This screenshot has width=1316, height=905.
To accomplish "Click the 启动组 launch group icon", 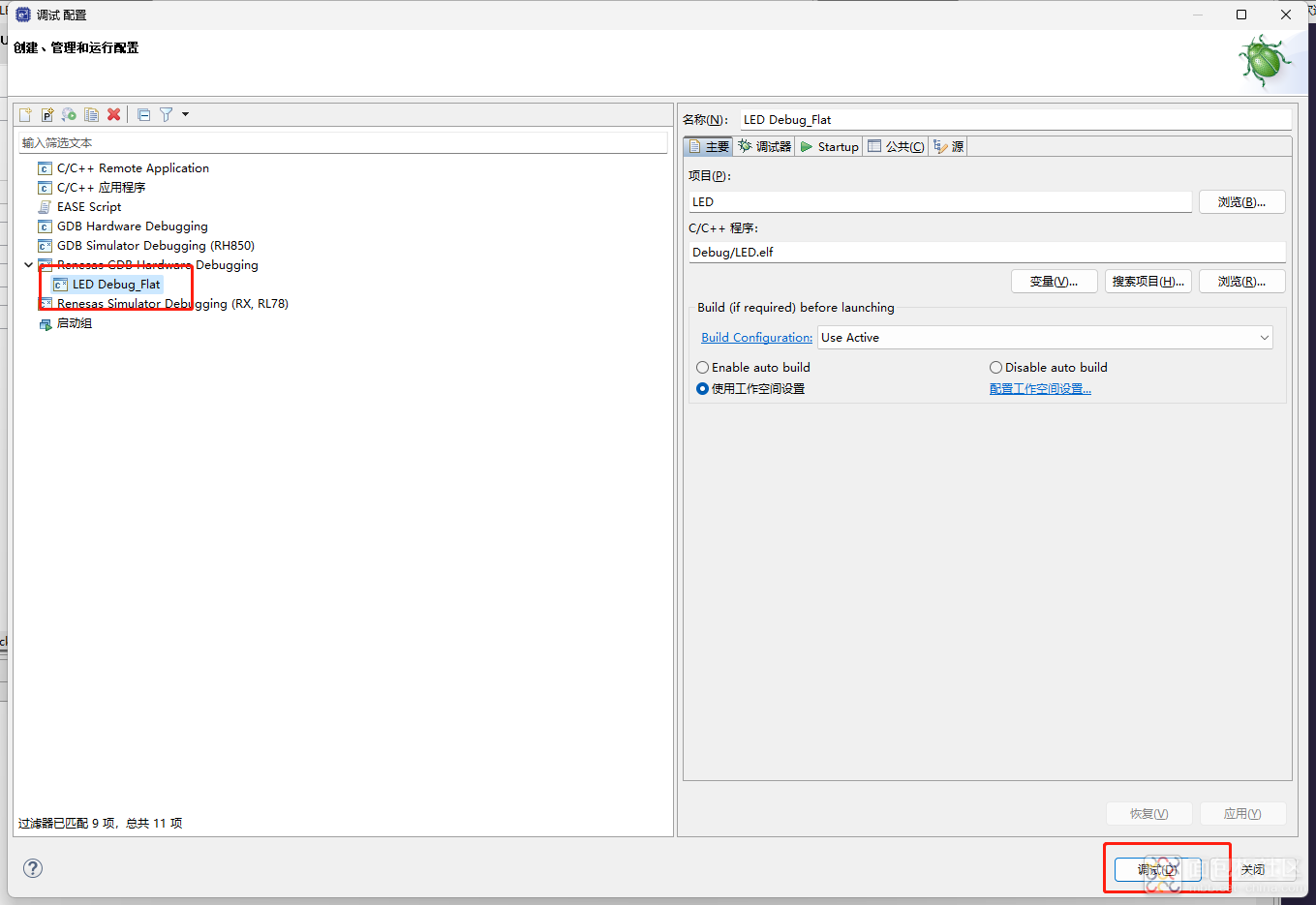I will point(45,323).
